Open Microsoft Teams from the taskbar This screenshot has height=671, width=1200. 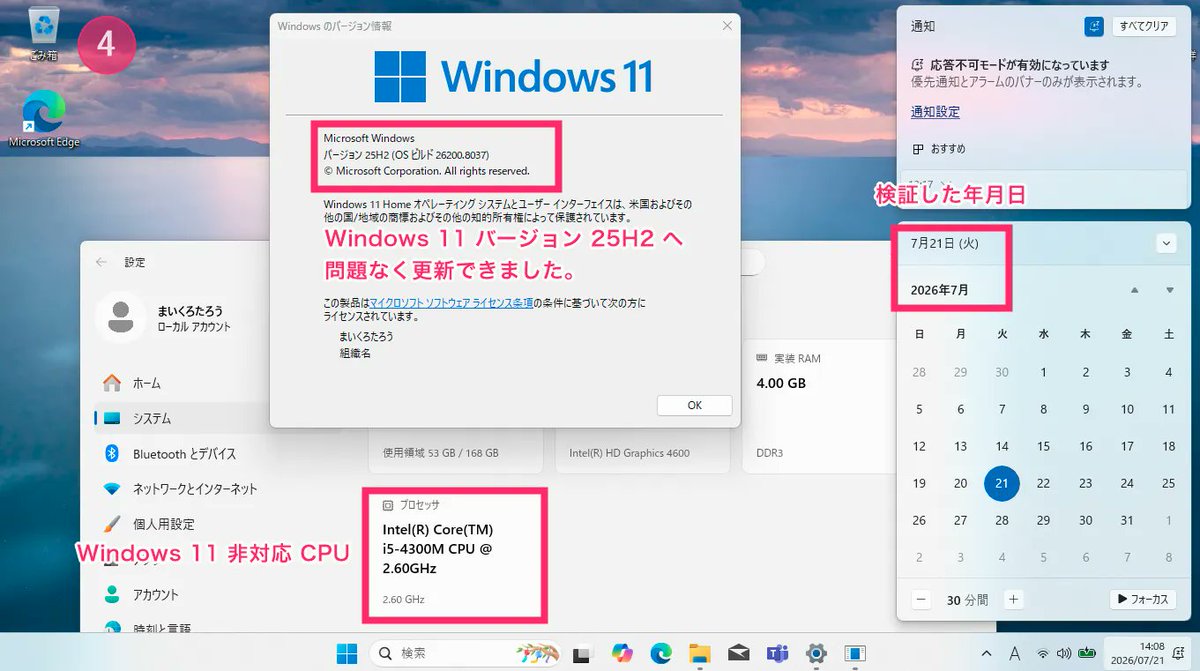point(777,653)
